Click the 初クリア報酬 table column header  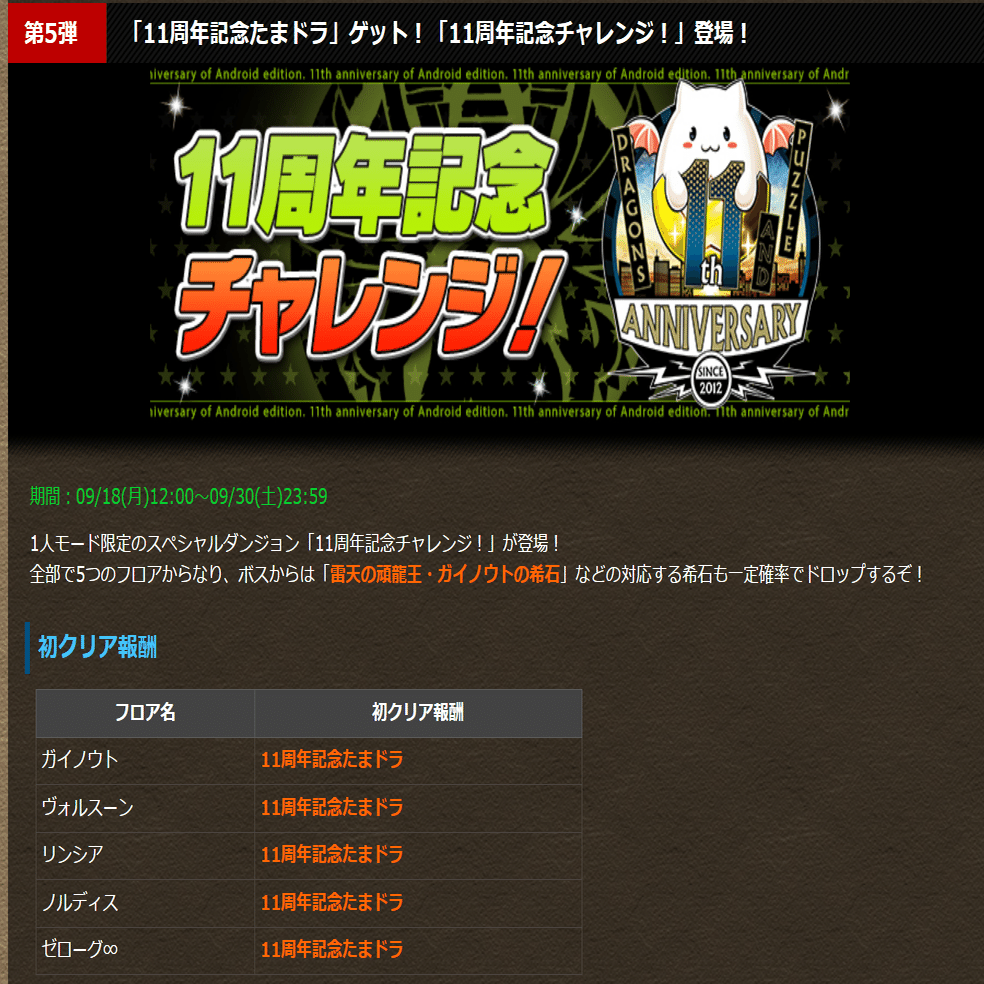pos(419,713)
